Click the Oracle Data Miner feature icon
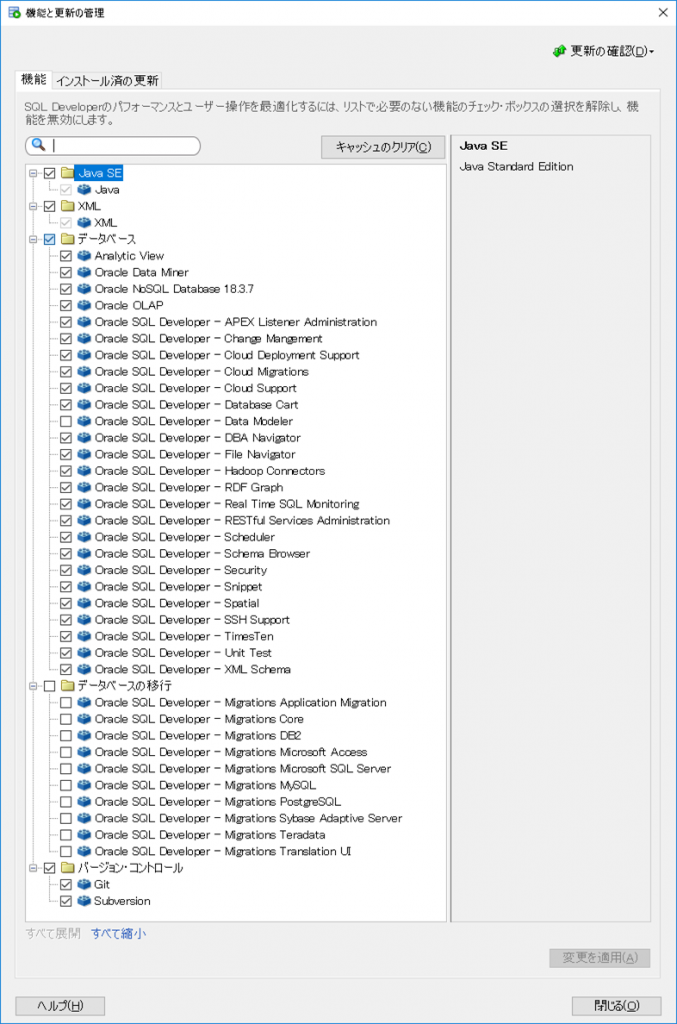 (84, 272)
